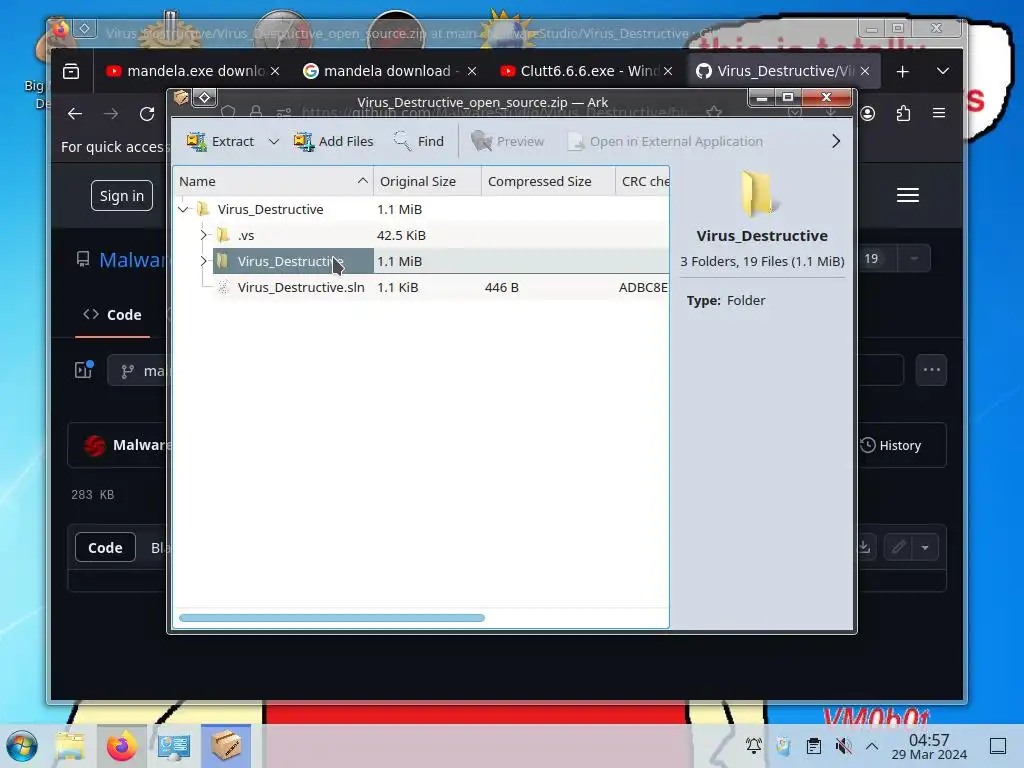The image size is (1024, 768).
Task: Click the 42.5 KiB size cell
Action: coord(401,235)
